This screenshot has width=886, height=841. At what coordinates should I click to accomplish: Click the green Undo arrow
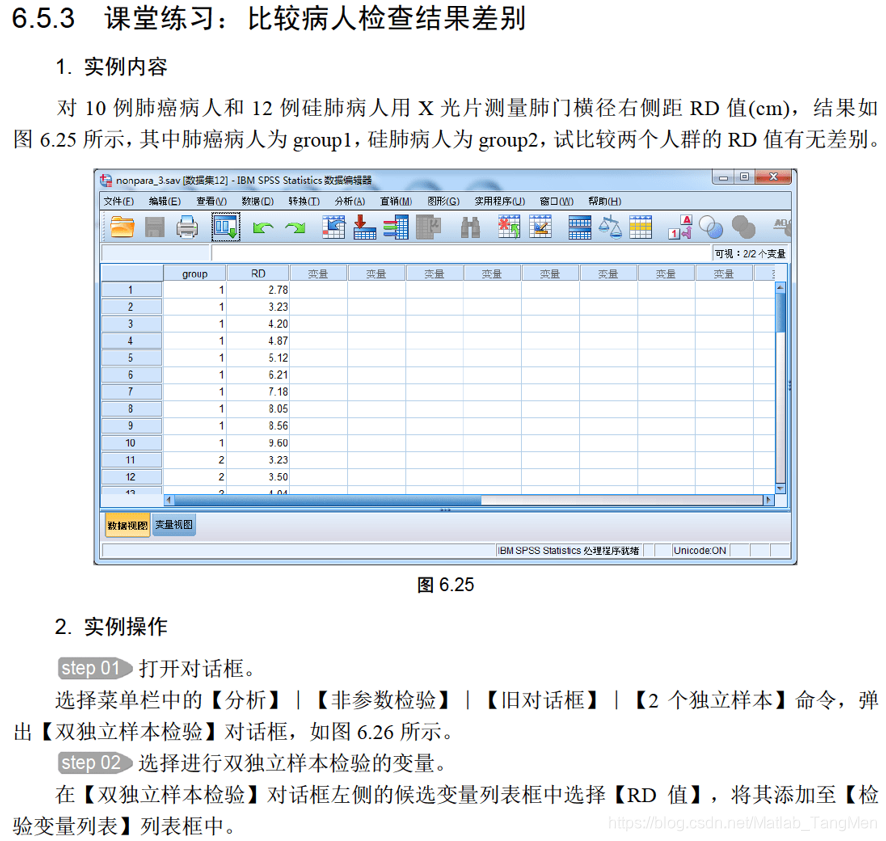click(x=263, y=228)
